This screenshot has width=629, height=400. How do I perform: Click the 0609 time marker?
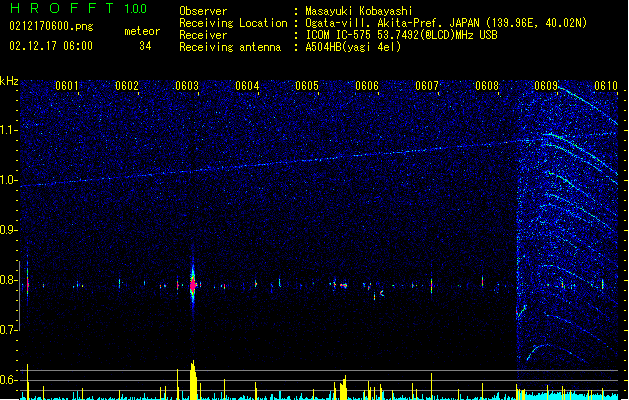click(546, 86)
